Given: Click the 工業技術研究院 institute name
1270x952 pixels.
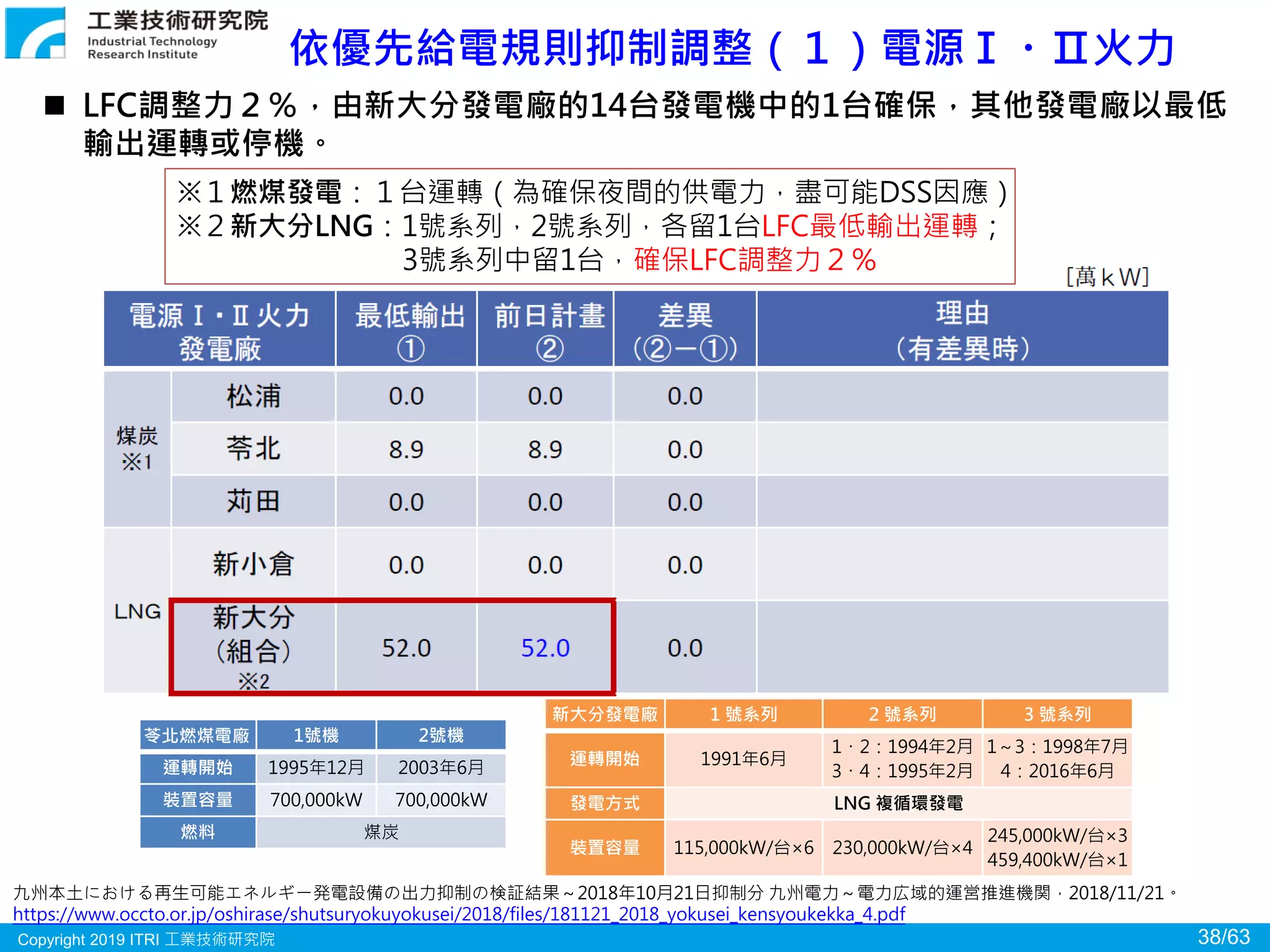Looking at the screenshot, I should (x=177, y=21).
